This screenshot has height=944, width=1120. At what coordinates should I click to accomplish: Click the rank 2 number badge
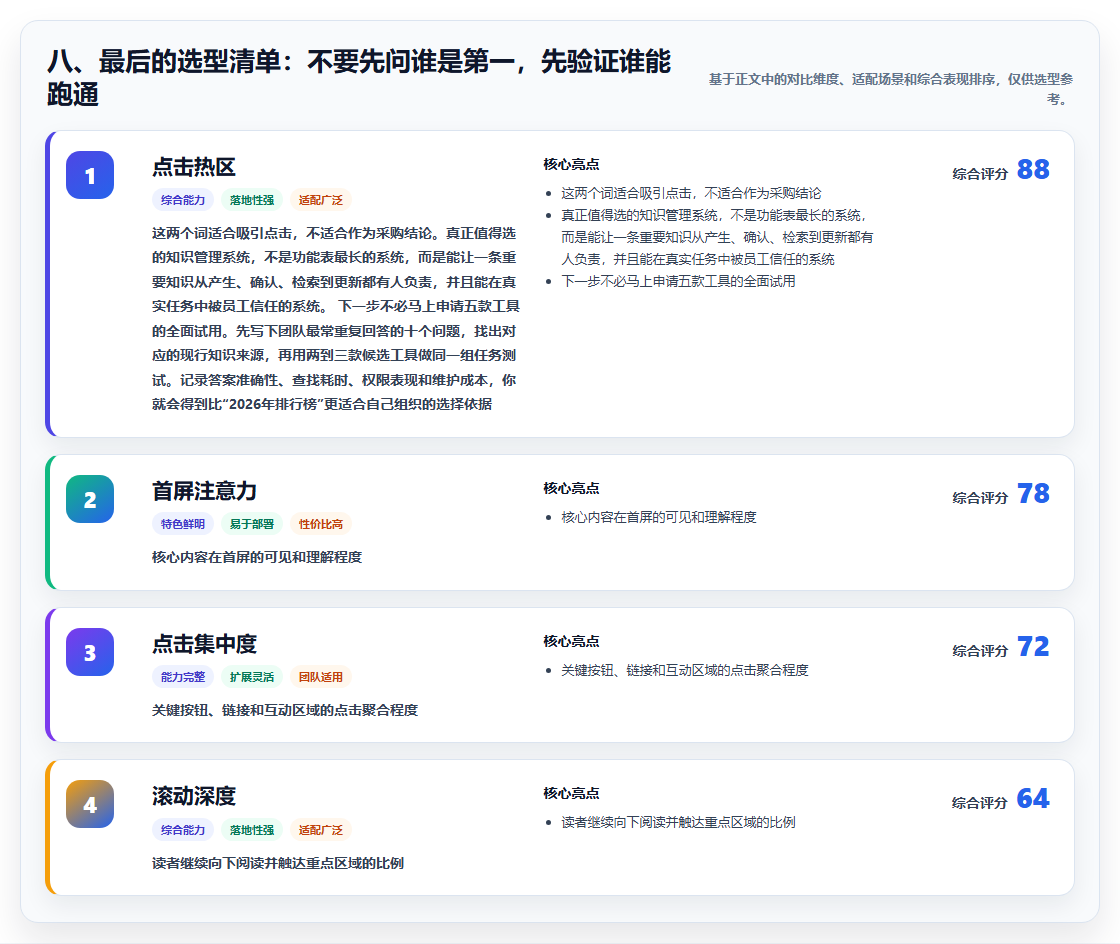pos(90,499)
